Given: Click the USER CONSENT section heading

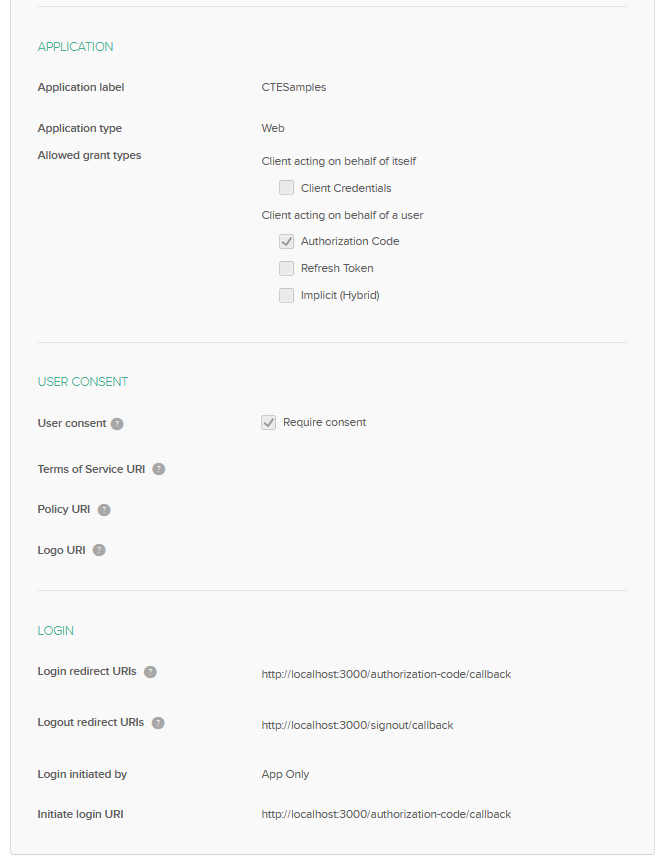Looking at the screenshot, I should [82, 382].
